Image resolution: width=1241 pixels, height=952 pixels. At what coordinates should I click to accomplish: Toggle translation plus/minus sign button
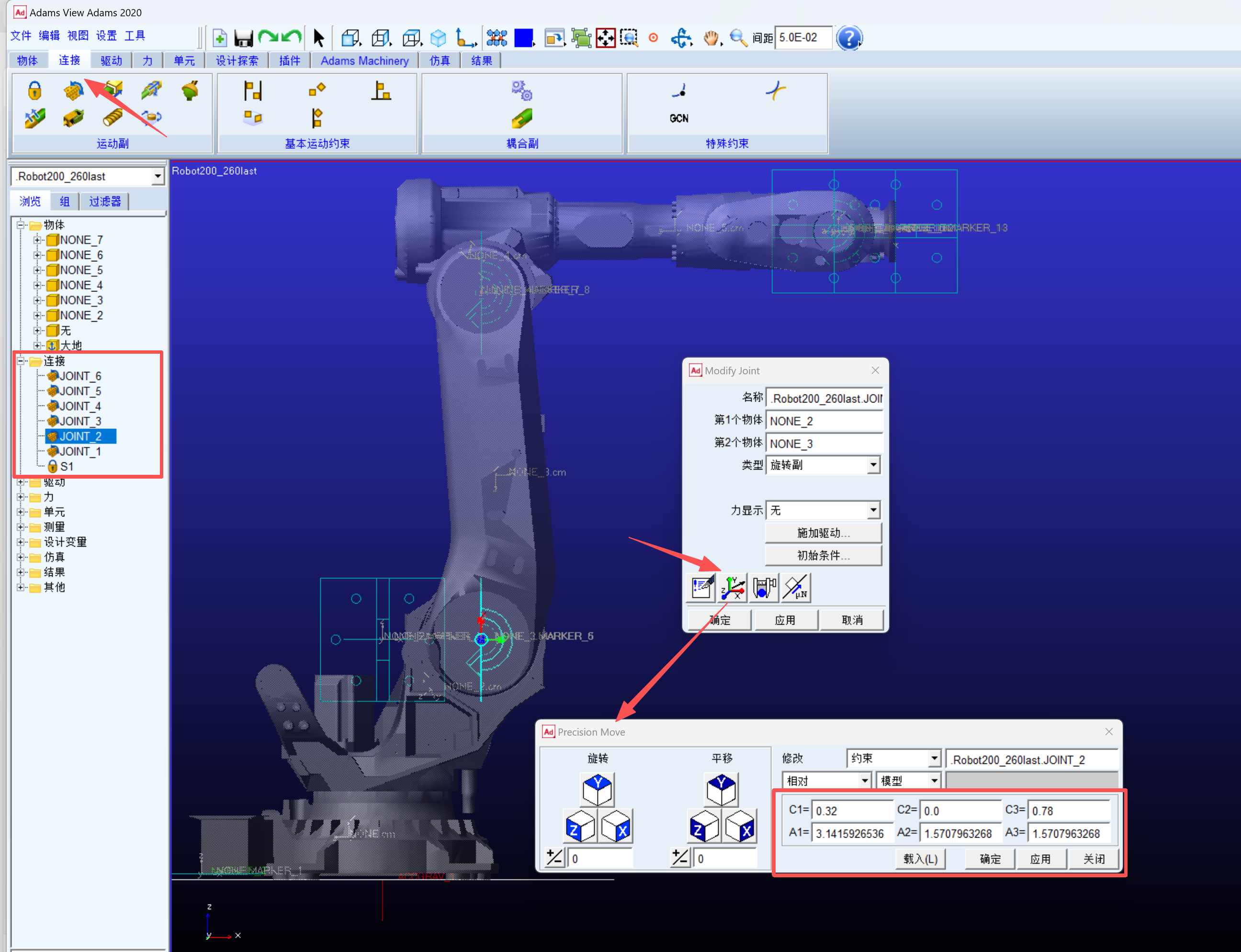click(x=679, y=857)
